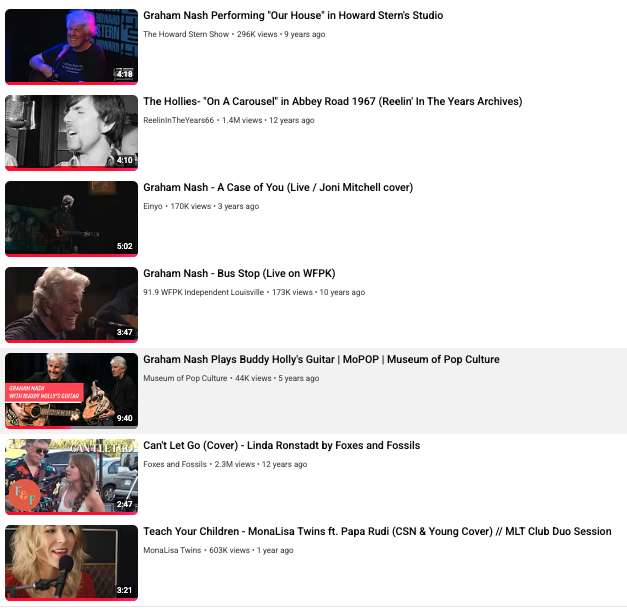The width and height of the screenshot is (627, 612).
Task: Open title "Teach Your Children - MonaLisa Twins"
Action: [377, 532]
